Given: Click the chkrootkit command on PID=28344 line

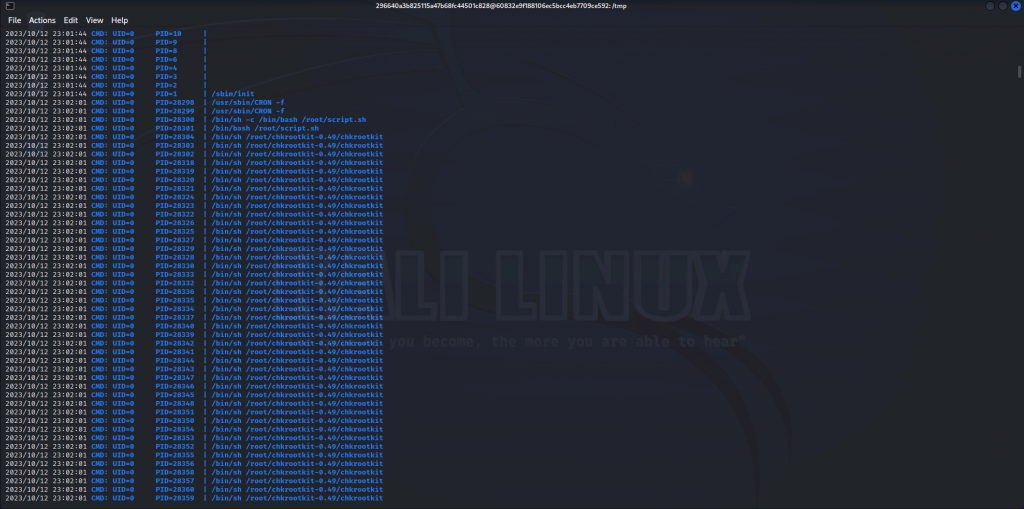Looking at the screenshot, I should coord(297,360).
